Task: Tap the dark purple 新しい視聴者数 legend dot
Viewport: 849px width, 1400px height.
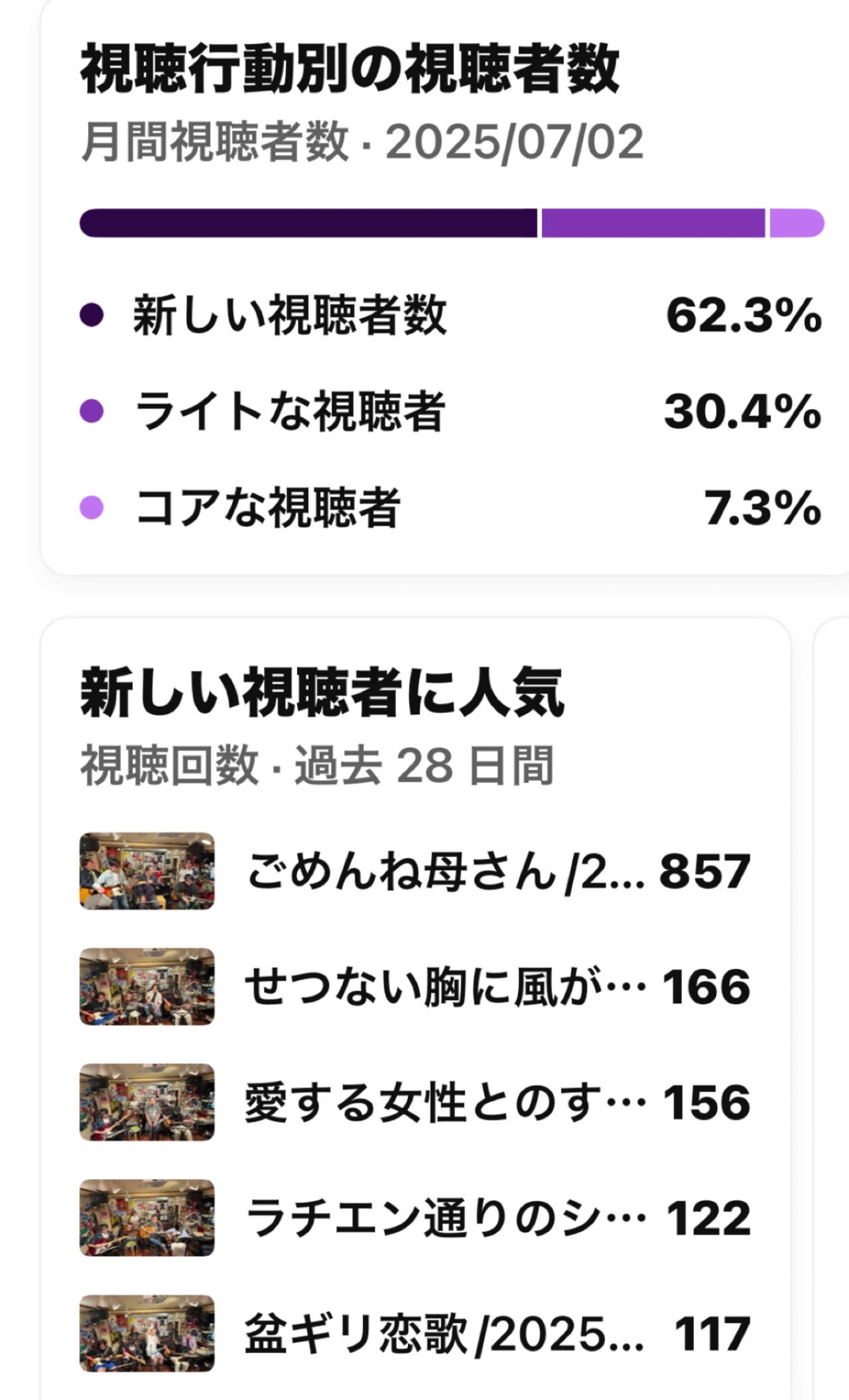Action: (92, 314)
